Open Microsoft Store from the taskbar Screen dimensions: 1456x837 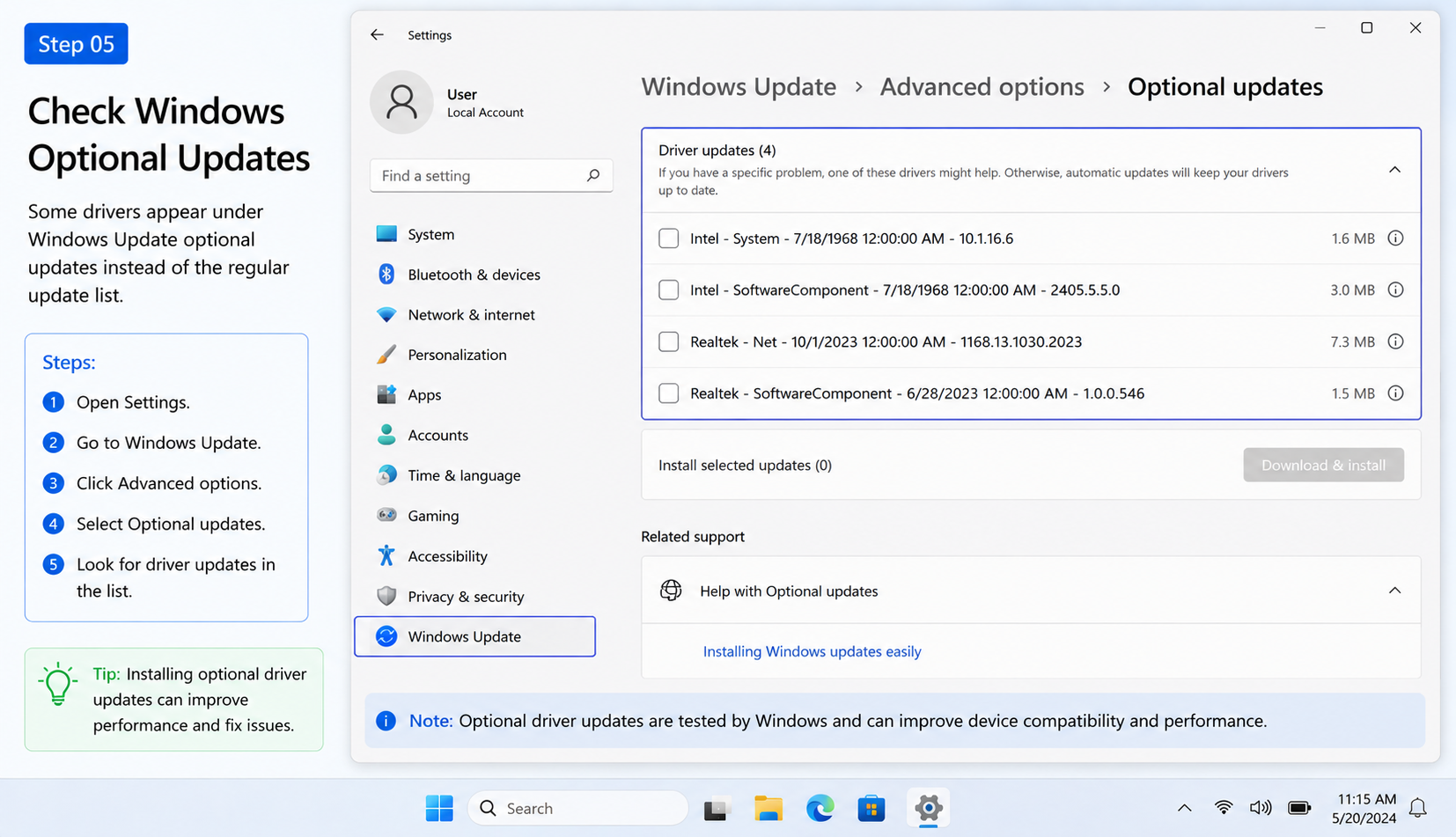(x=871, y=808)
